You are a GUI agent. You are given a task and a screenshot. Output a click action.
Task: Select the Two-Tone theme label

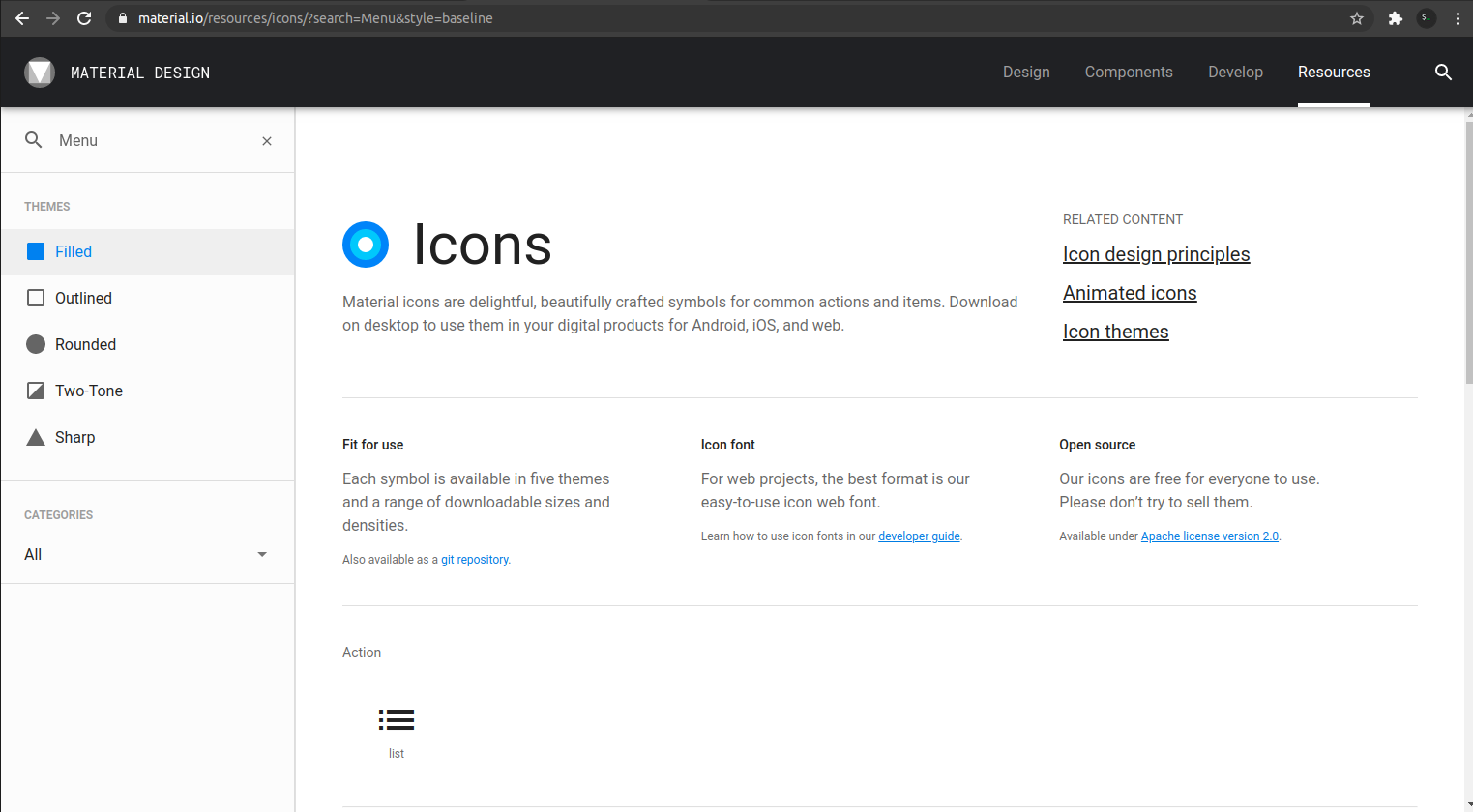click(x=89, y=391)
